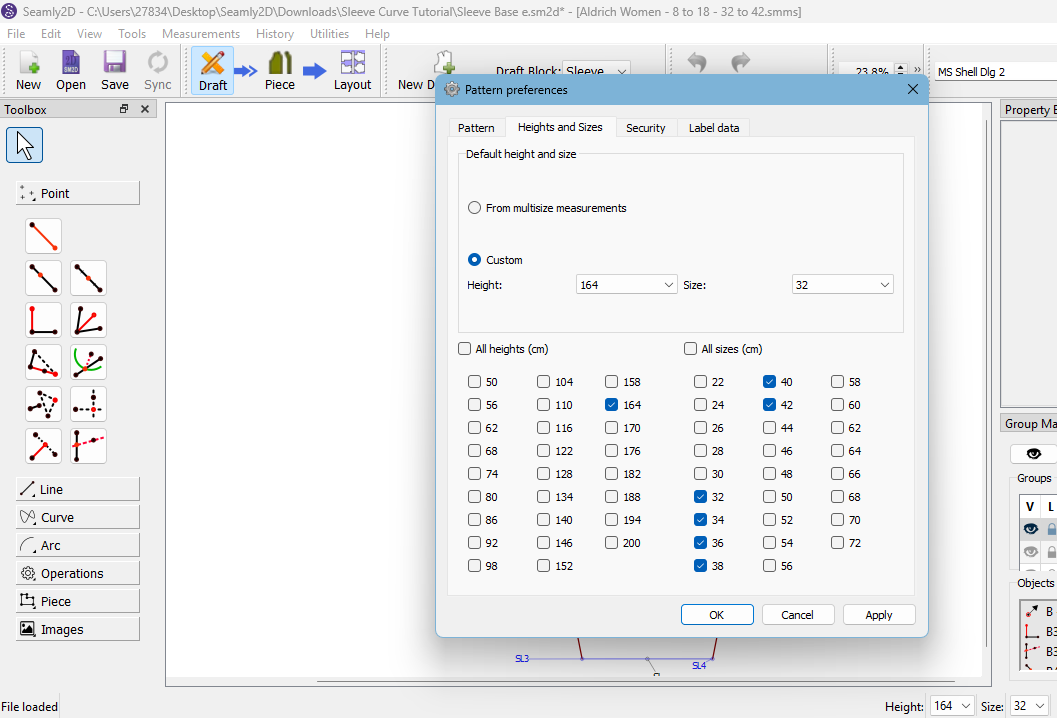Select the point along line tool
The height and width of the screenshot is (718, 1057).
43,278
